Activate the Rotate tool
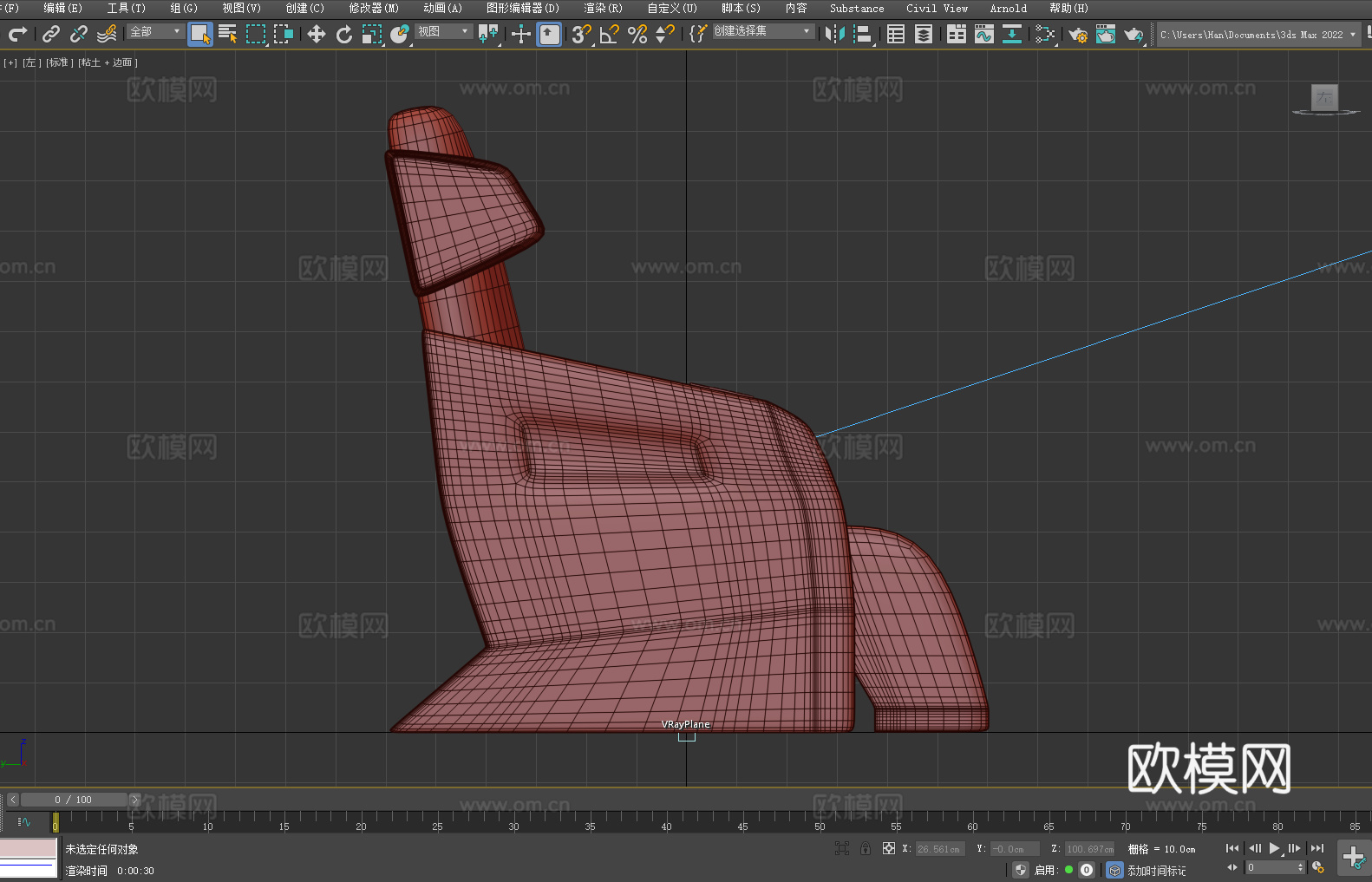The height and width of the screenshot is (882, 1372). coord(344,34)
